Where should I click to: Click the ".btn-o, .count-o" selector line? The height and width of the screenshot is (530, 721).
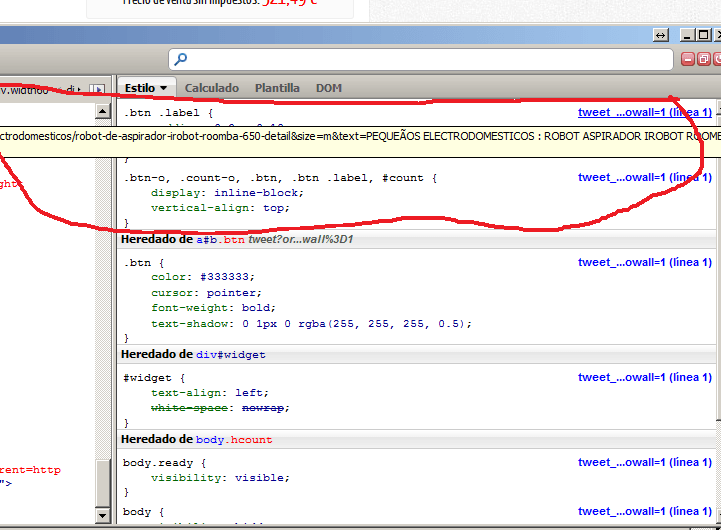[280, 178]
